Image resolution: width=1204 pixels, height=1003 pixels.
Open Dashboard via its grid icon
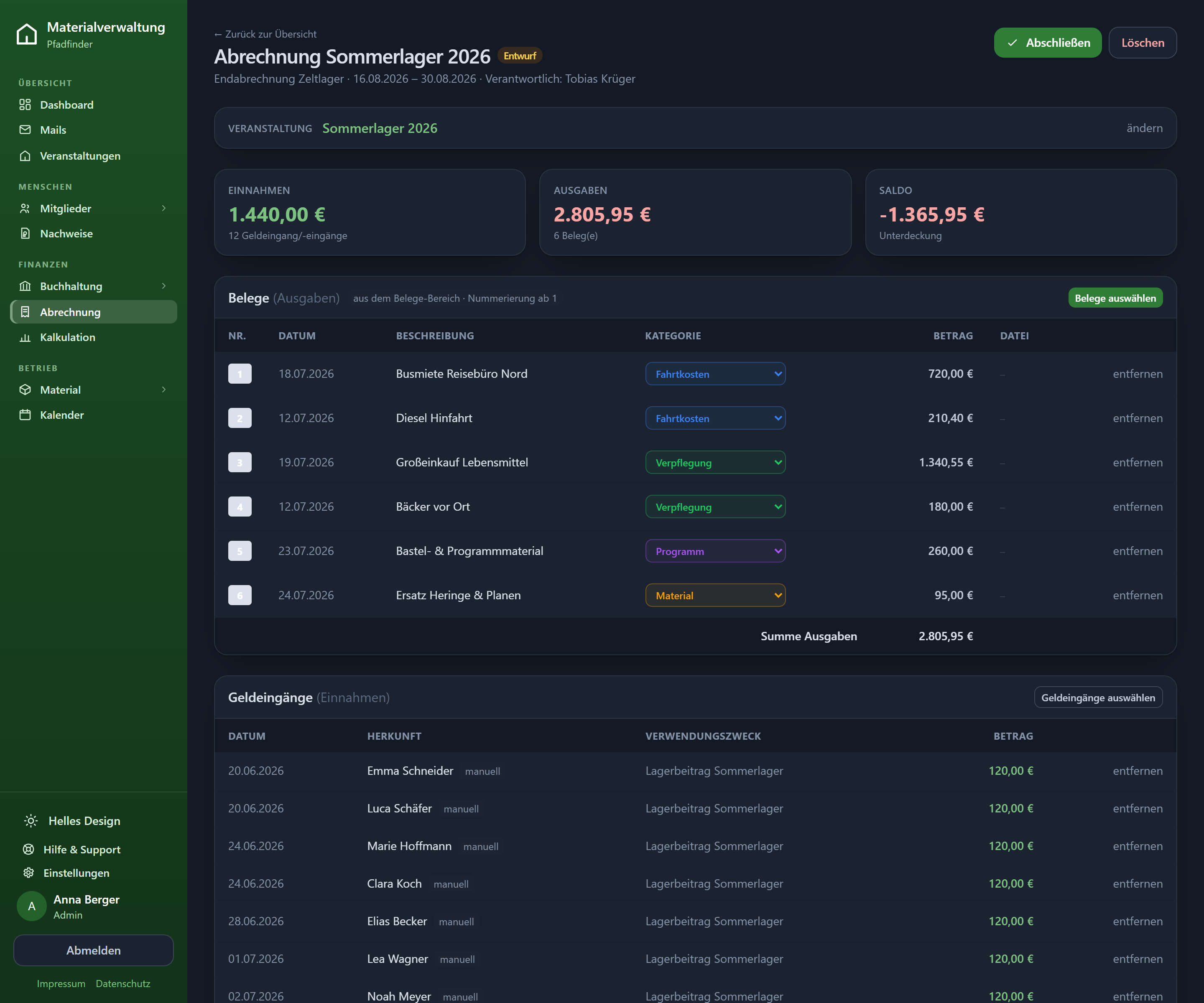(x=25, y=105)
